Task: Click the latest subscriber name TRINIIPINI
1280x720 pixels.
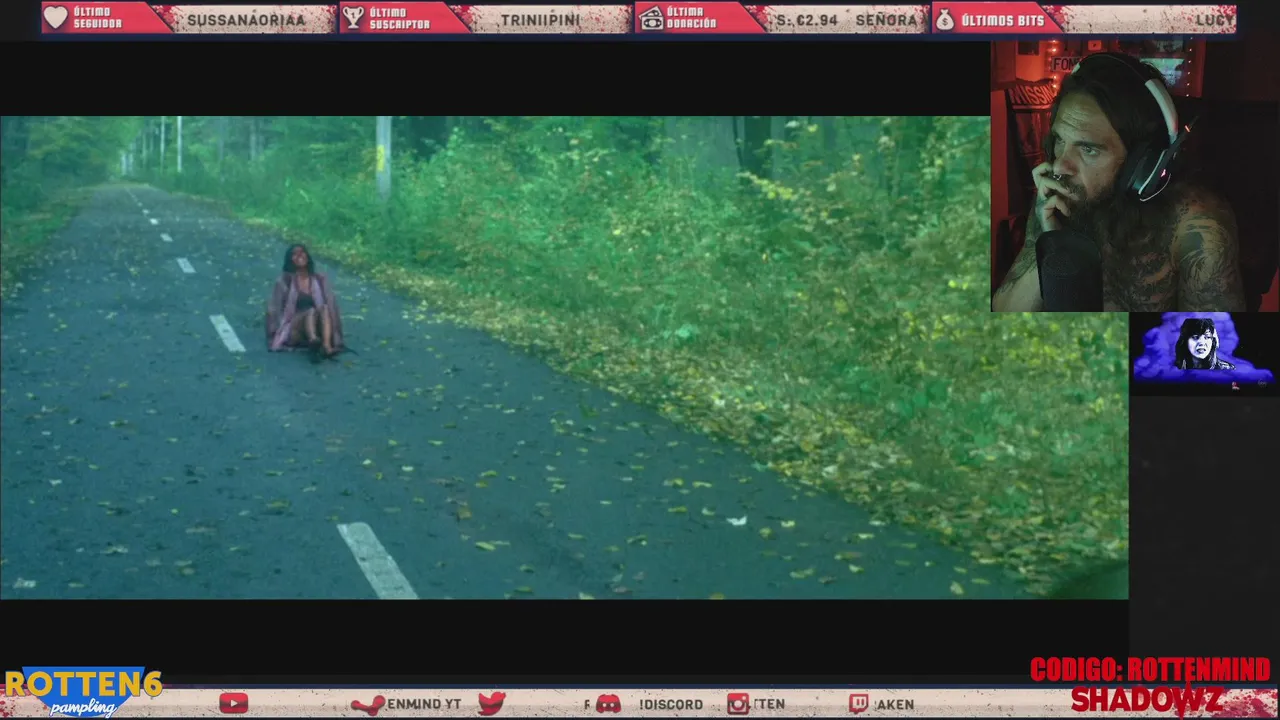Action: (540, 20)
